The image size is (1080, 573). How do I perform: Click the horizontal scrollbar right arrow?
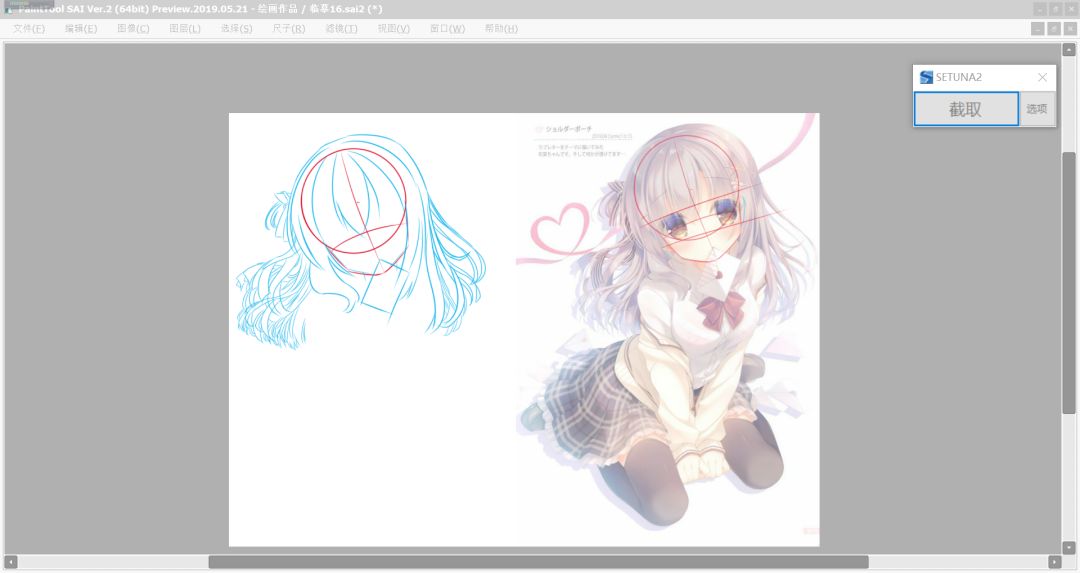point(1055,562)
